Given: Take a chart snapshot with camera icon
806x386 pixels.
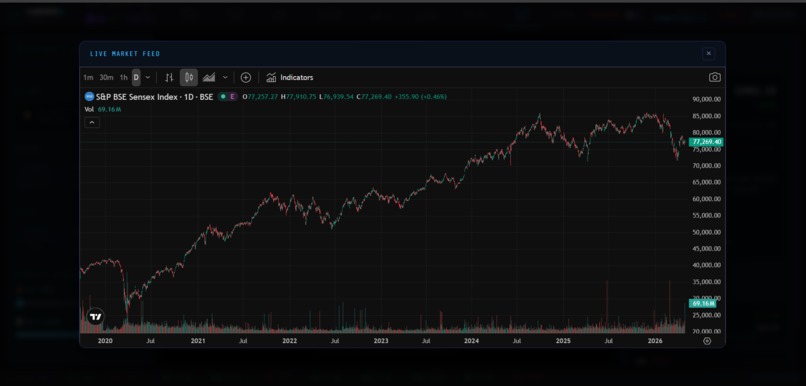Looking at the screenshot, I should click(x=715, y=78).
